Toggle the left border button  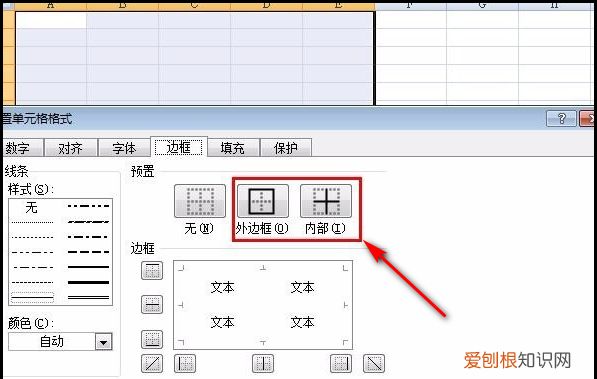pos(185,363)
